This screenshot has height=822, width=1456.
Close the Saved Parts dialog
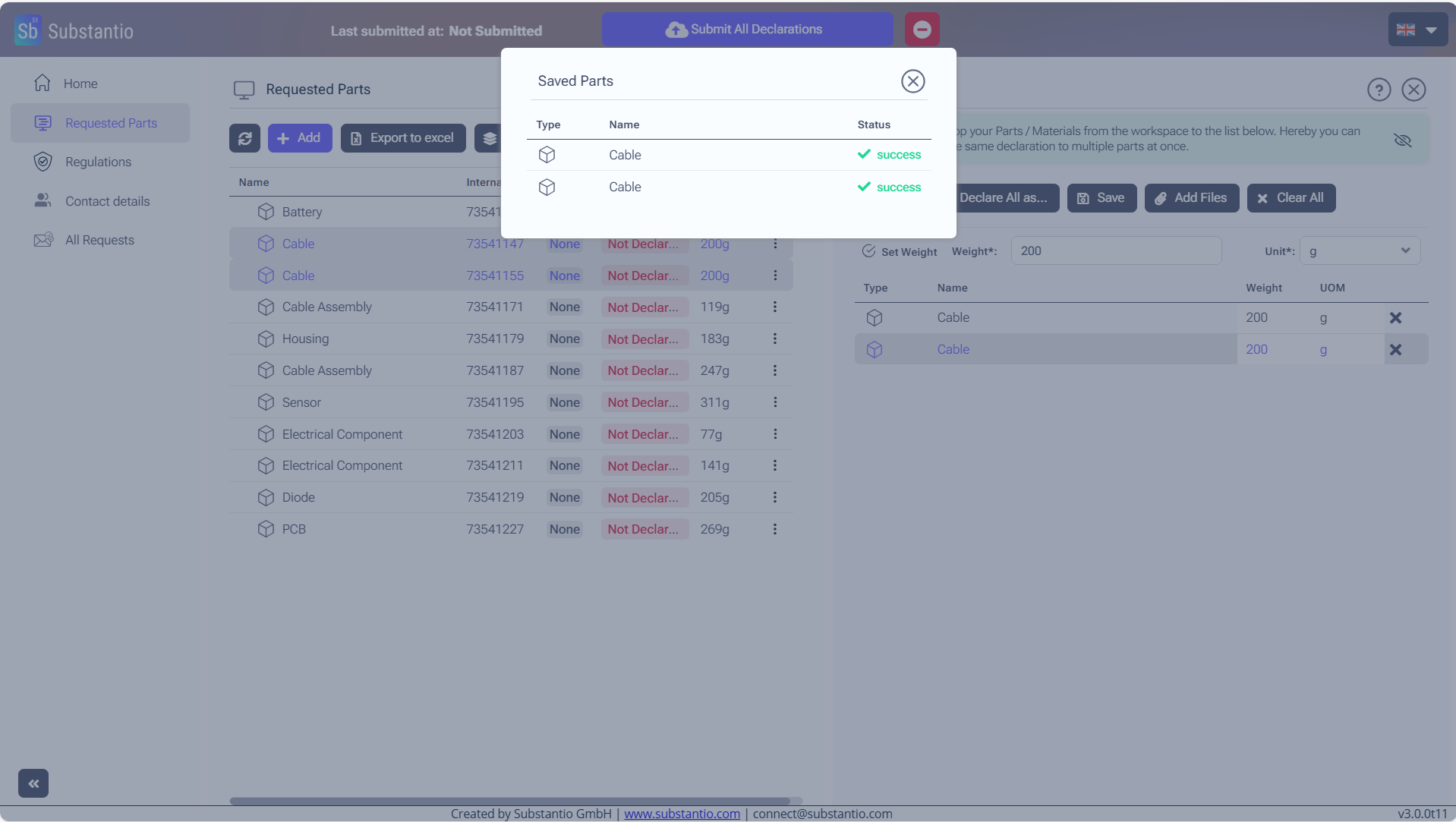pyautogui.click(x=912, y=81)
